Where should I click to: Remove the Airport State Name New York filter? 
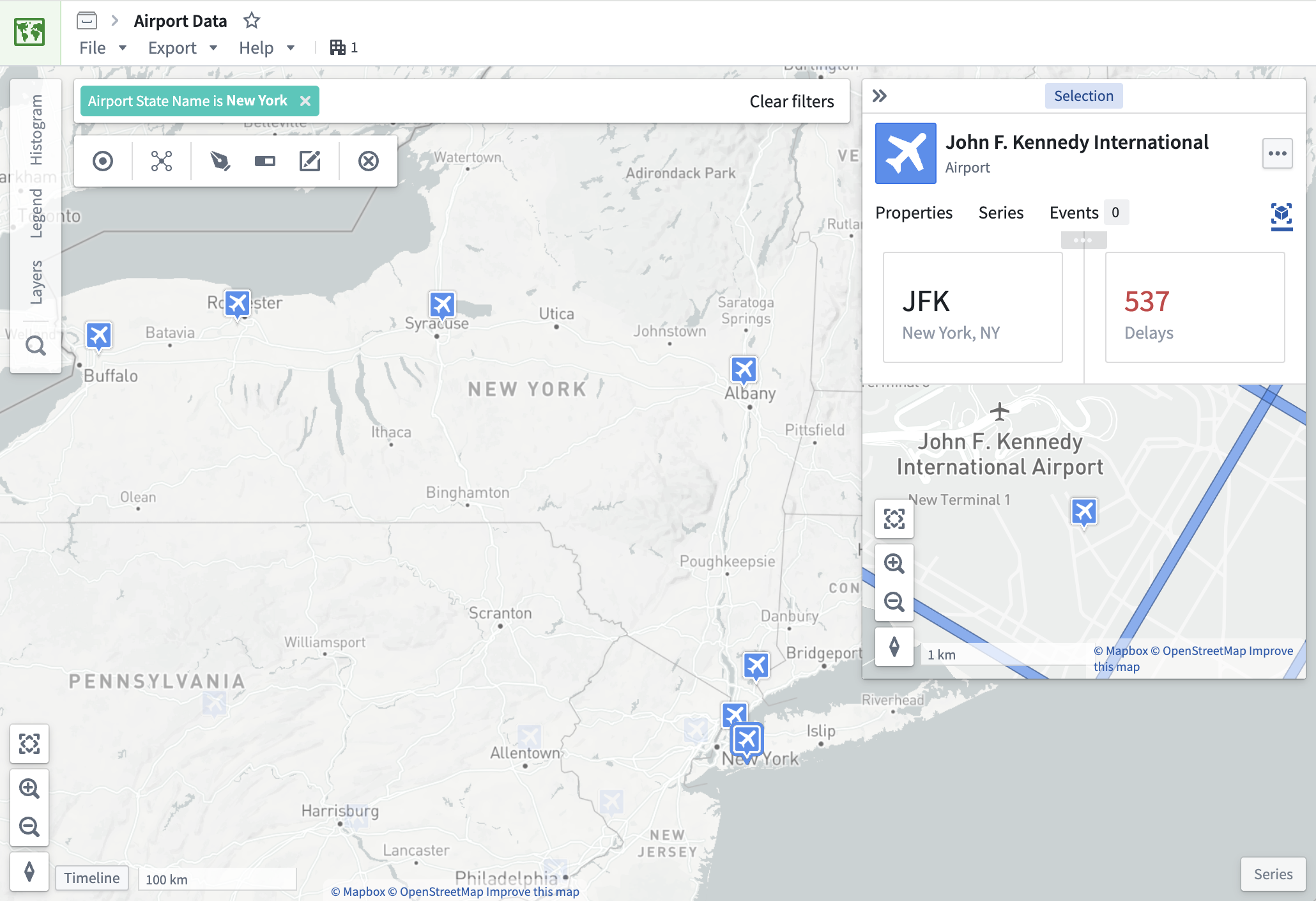point(305,101)
